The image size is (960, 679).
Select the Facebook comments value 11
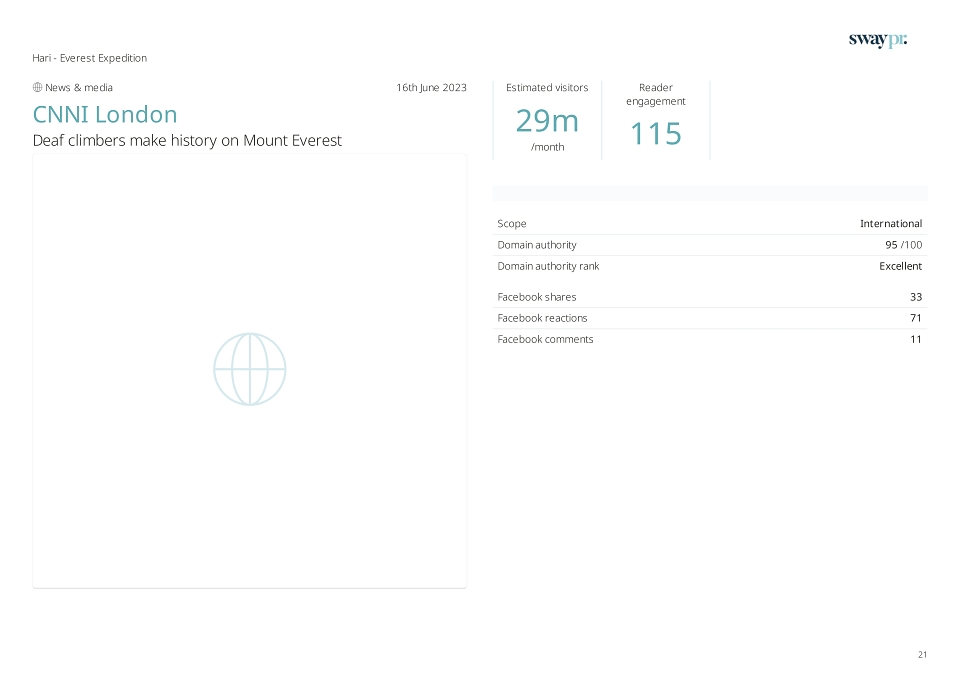click(x=916, y=339)
